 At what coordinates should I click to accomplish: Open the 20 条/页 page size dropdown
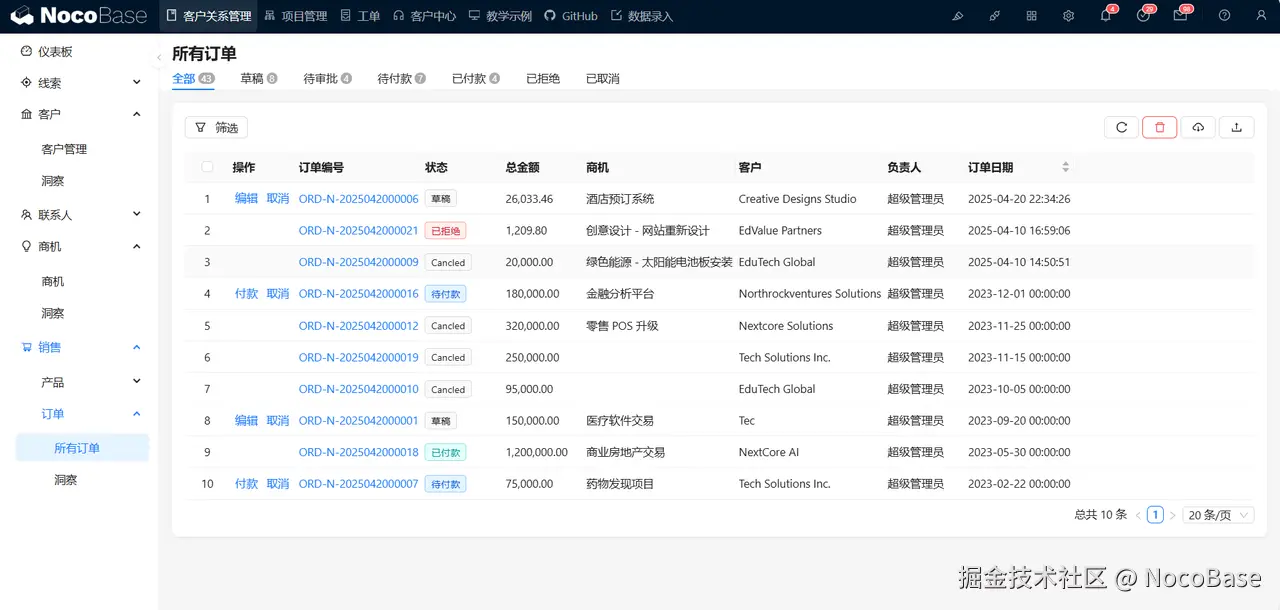1218,515
